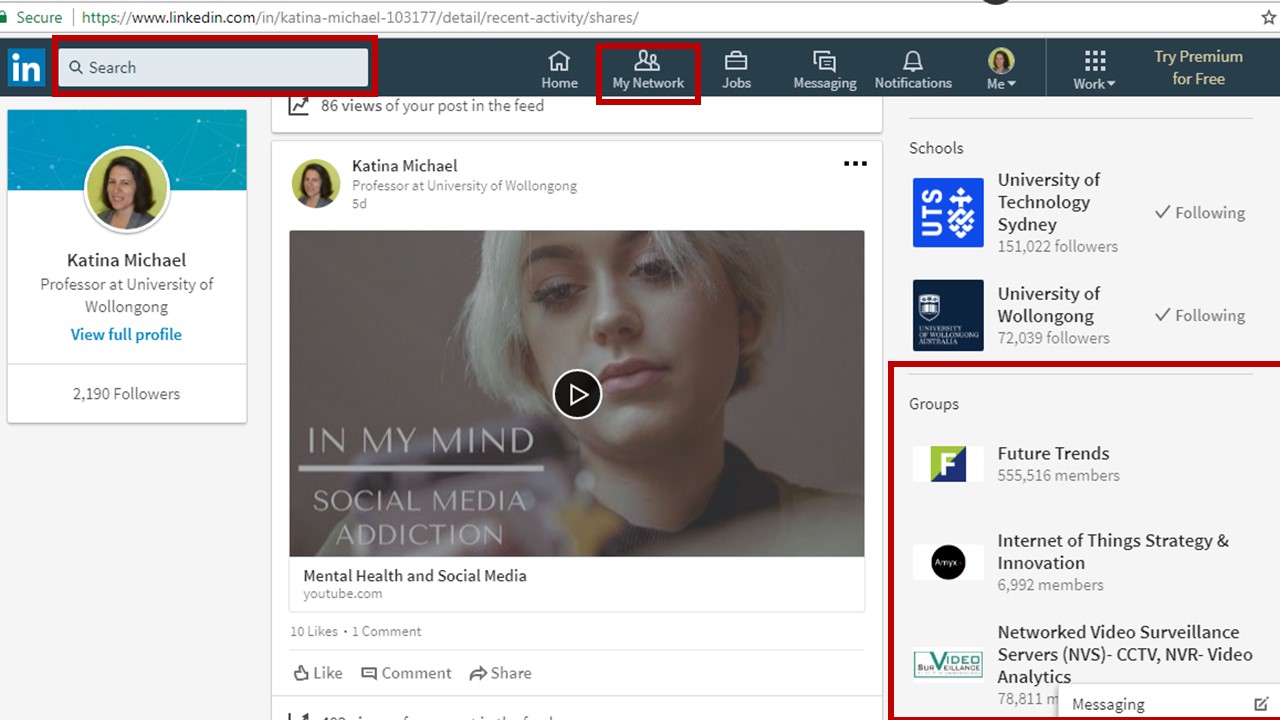Image resolution: width=1280 pixels, height=720 pixels.
Task: Open the post's three-dot options menu
Action: 855,164
